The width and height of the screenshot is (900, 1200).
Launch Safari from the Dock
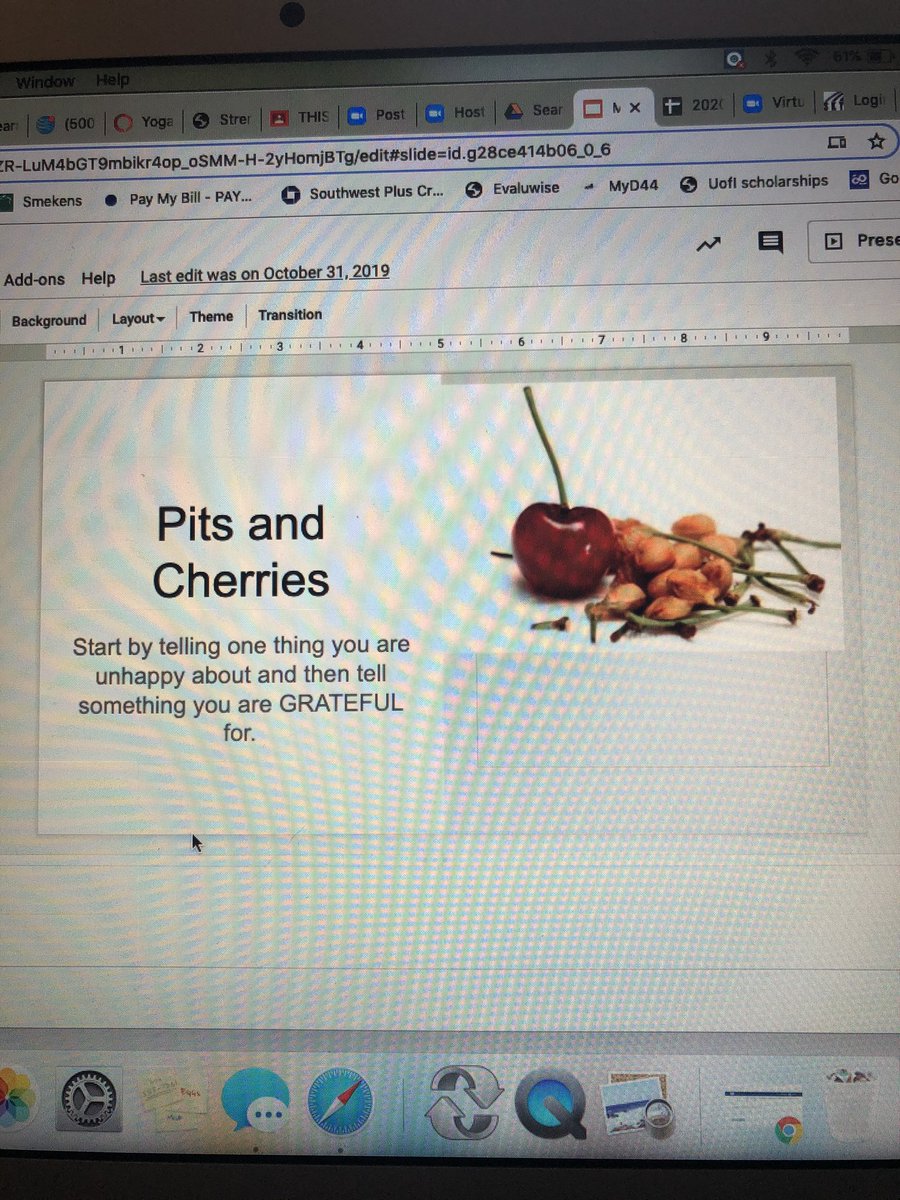pyautogui.click(x=340, y=1103)
